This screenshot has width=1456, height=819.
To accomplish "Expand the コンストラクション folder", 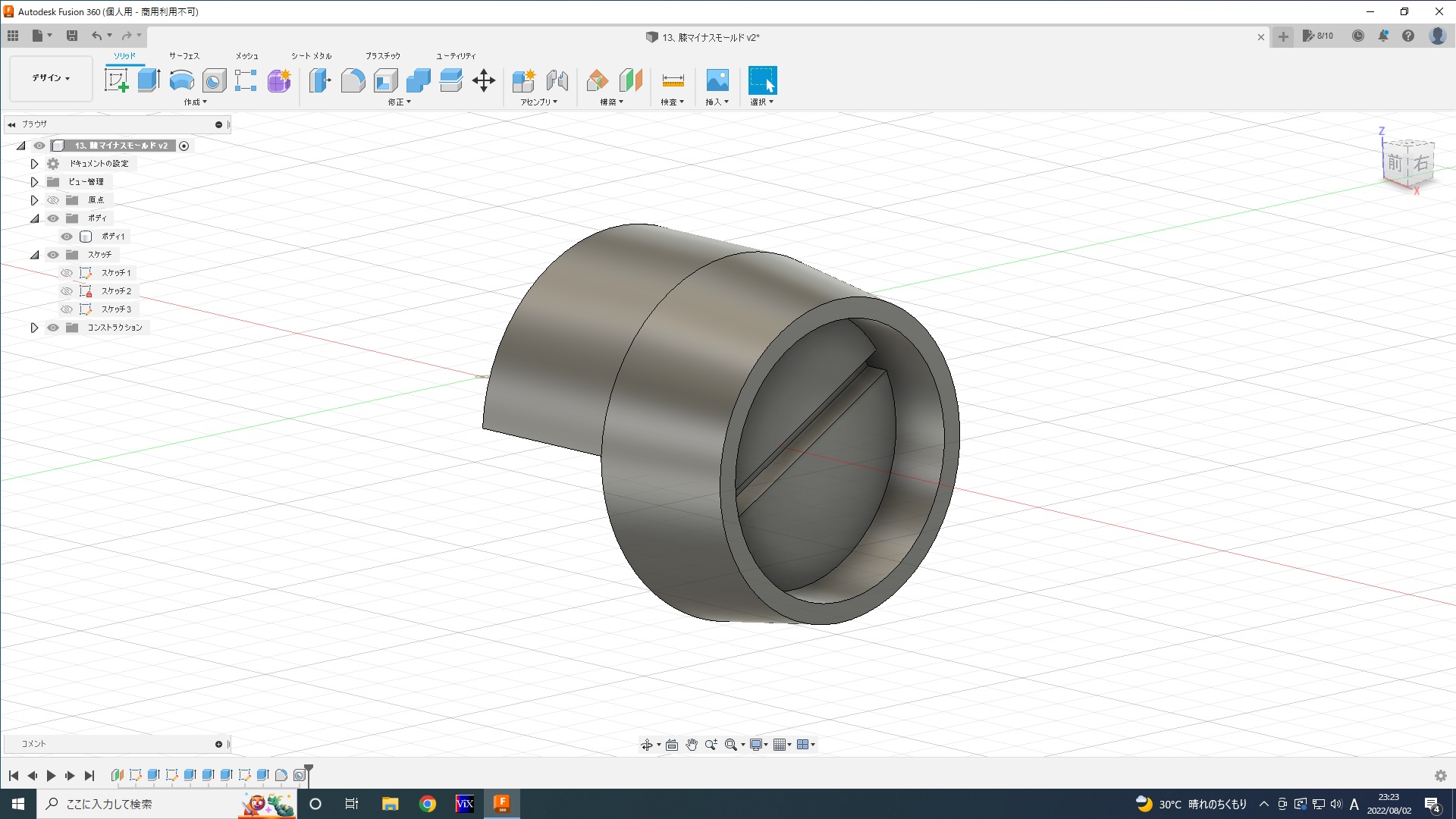I will click(34, 328).
